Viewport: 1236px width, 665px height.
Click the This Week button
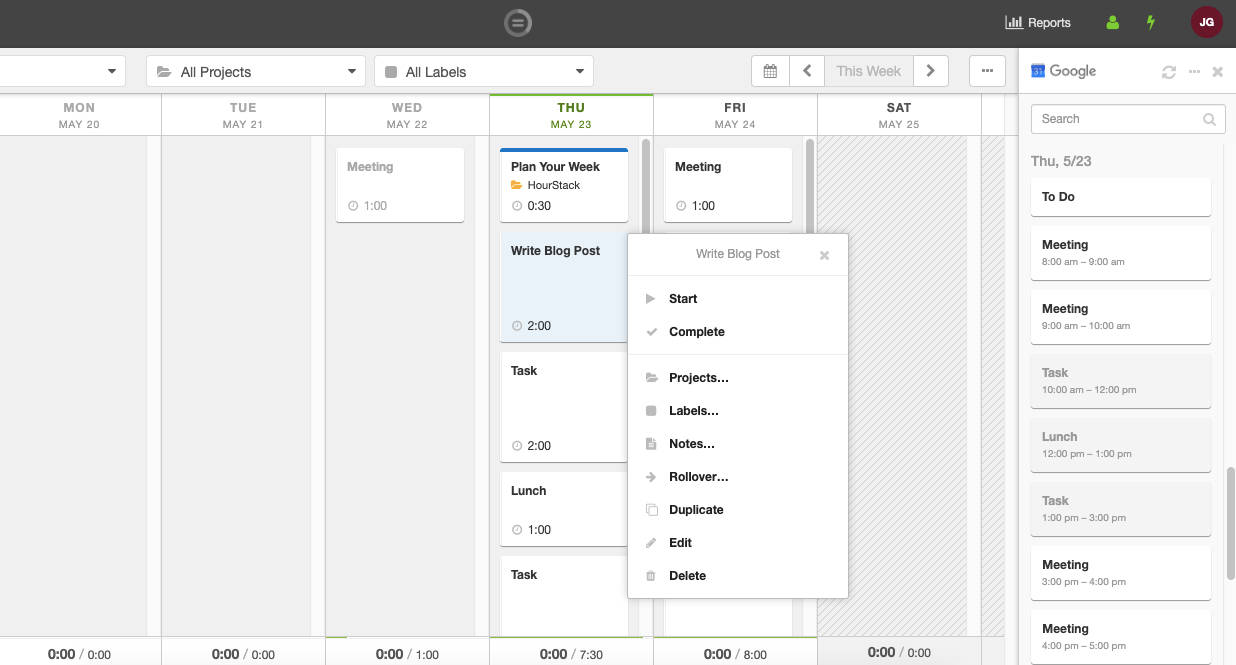868,71
